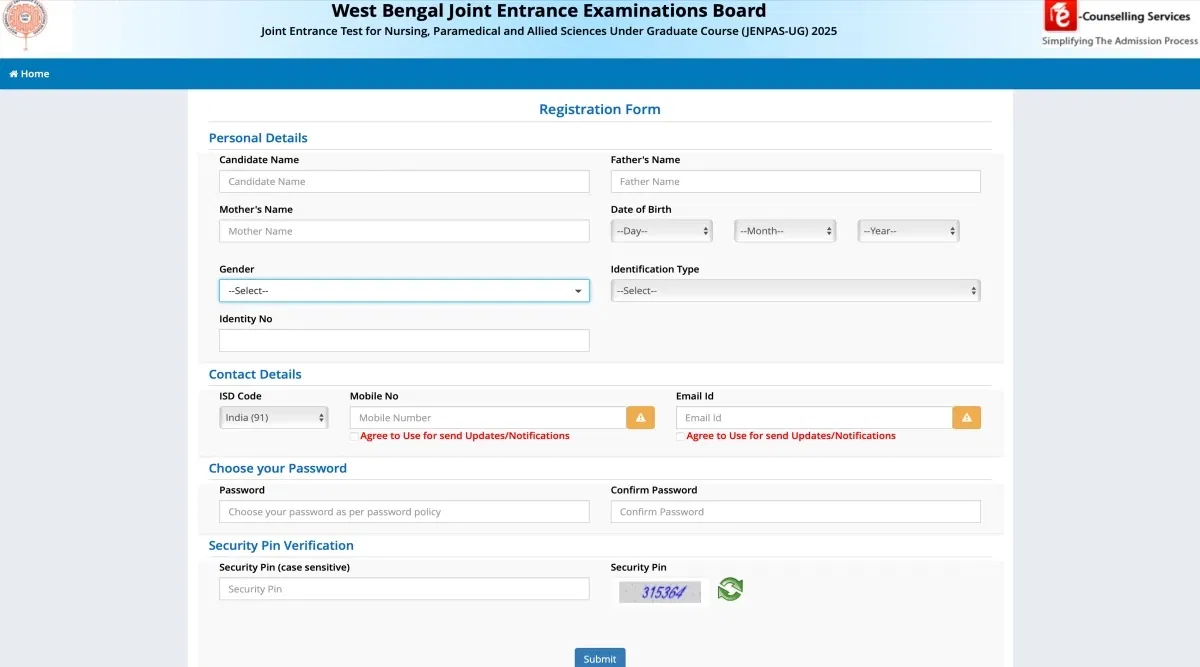Click the 315364 captcha image

[660, 592]
